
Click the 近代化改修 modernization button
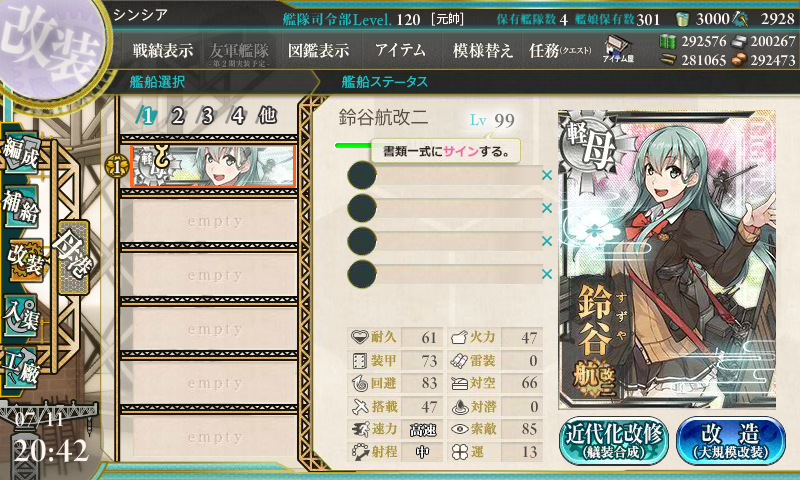click(x=614, y=441)
